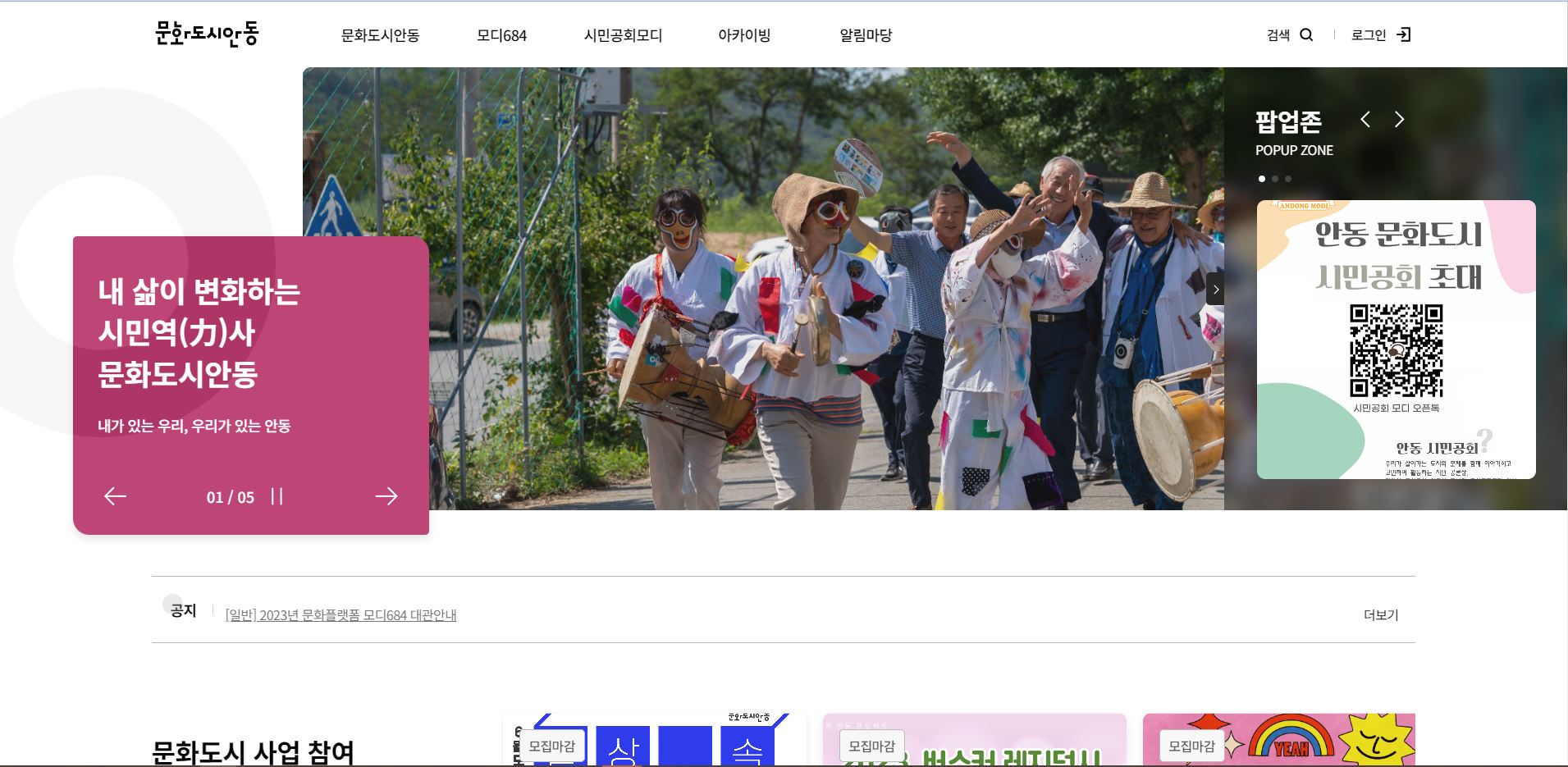1568x767 pixels.
Task: Open the 시민공회모디 menu
Action: click(x=623, y=35)
